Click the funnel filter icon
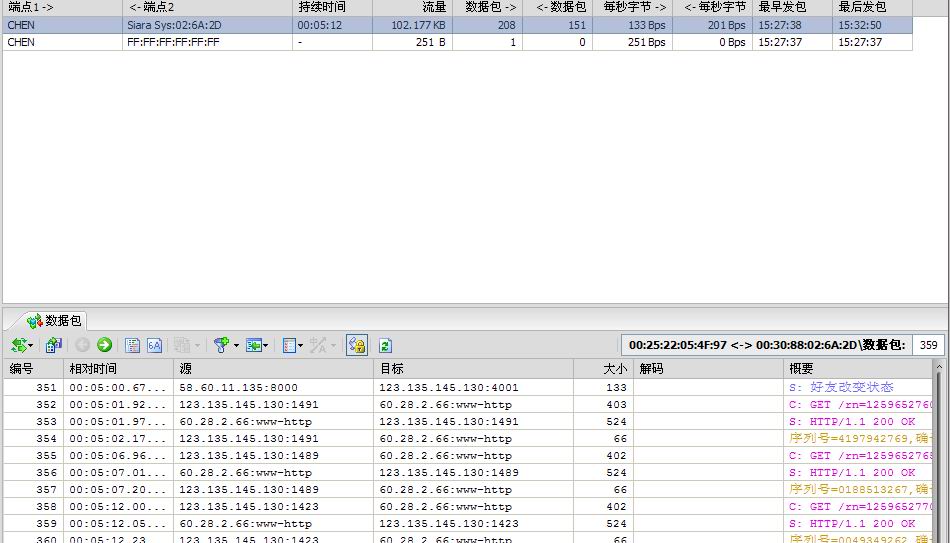The height and width of the screenshot is (543, 950). tap(221, 345)
